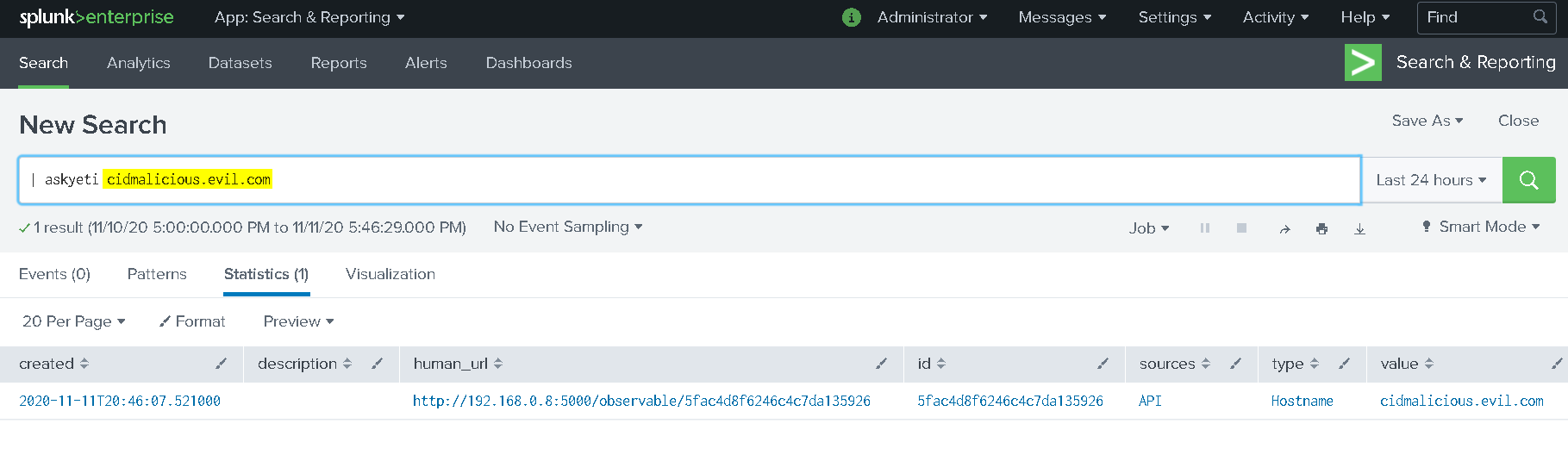
Task: Click the Find magnifier icon
Action: 1540,16
